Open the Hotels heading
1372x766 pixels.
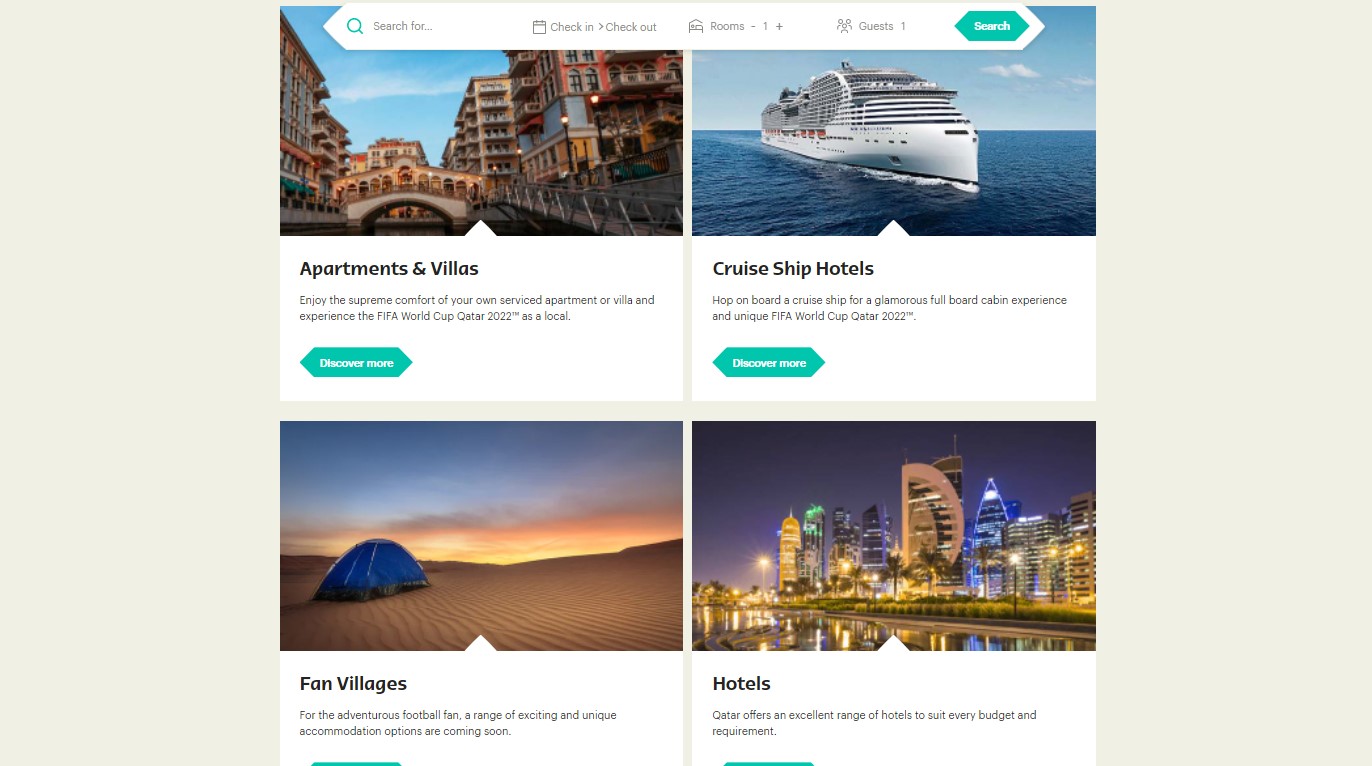741,683
